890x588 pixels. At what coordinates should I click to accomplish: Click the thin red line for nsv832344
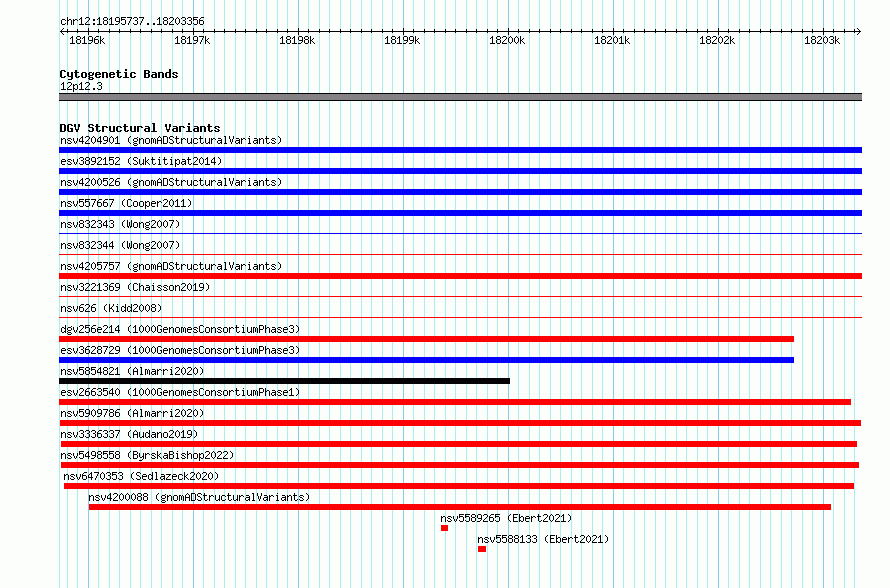click(x=460, y=254)
